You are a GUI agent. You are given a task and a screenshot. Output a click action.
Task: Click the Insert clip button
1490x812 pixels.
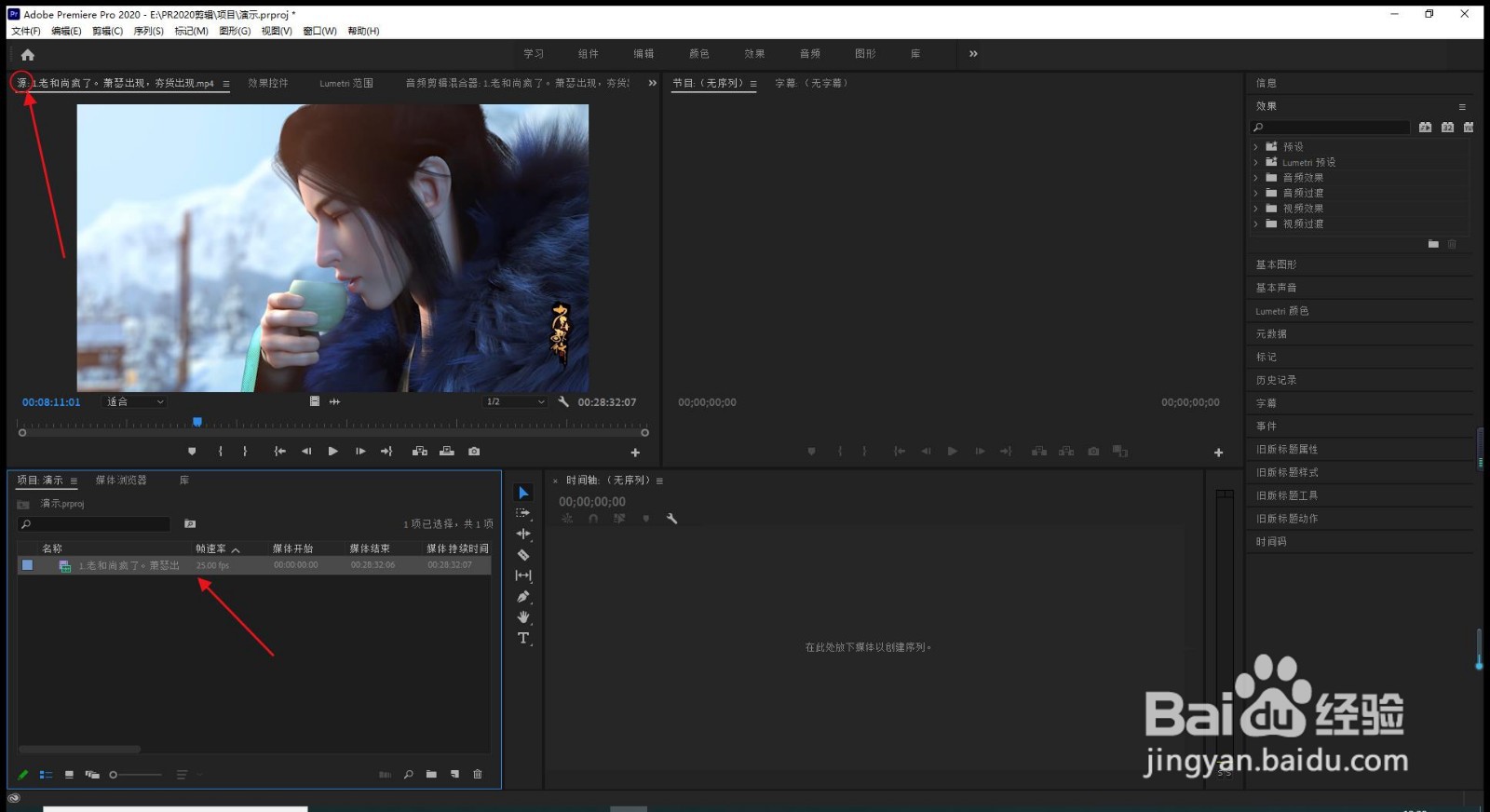coord(420,452)
